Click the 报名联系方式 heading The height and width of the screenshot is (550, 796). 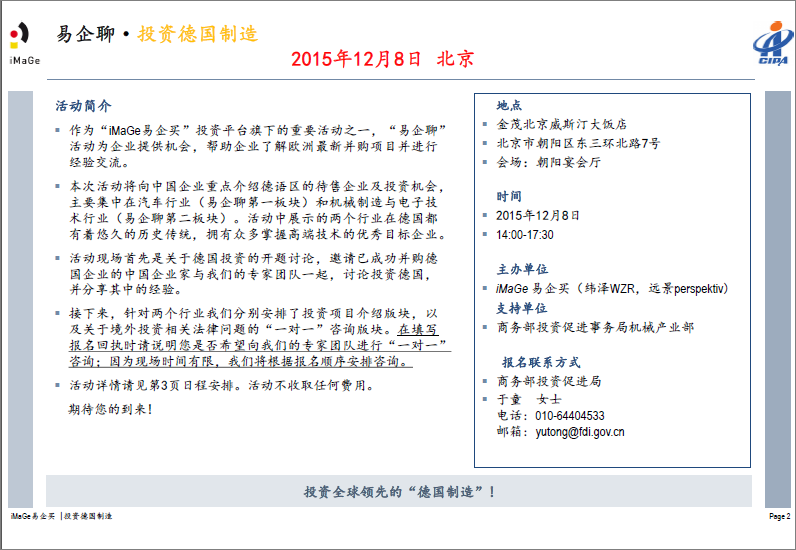pos(542,361)
